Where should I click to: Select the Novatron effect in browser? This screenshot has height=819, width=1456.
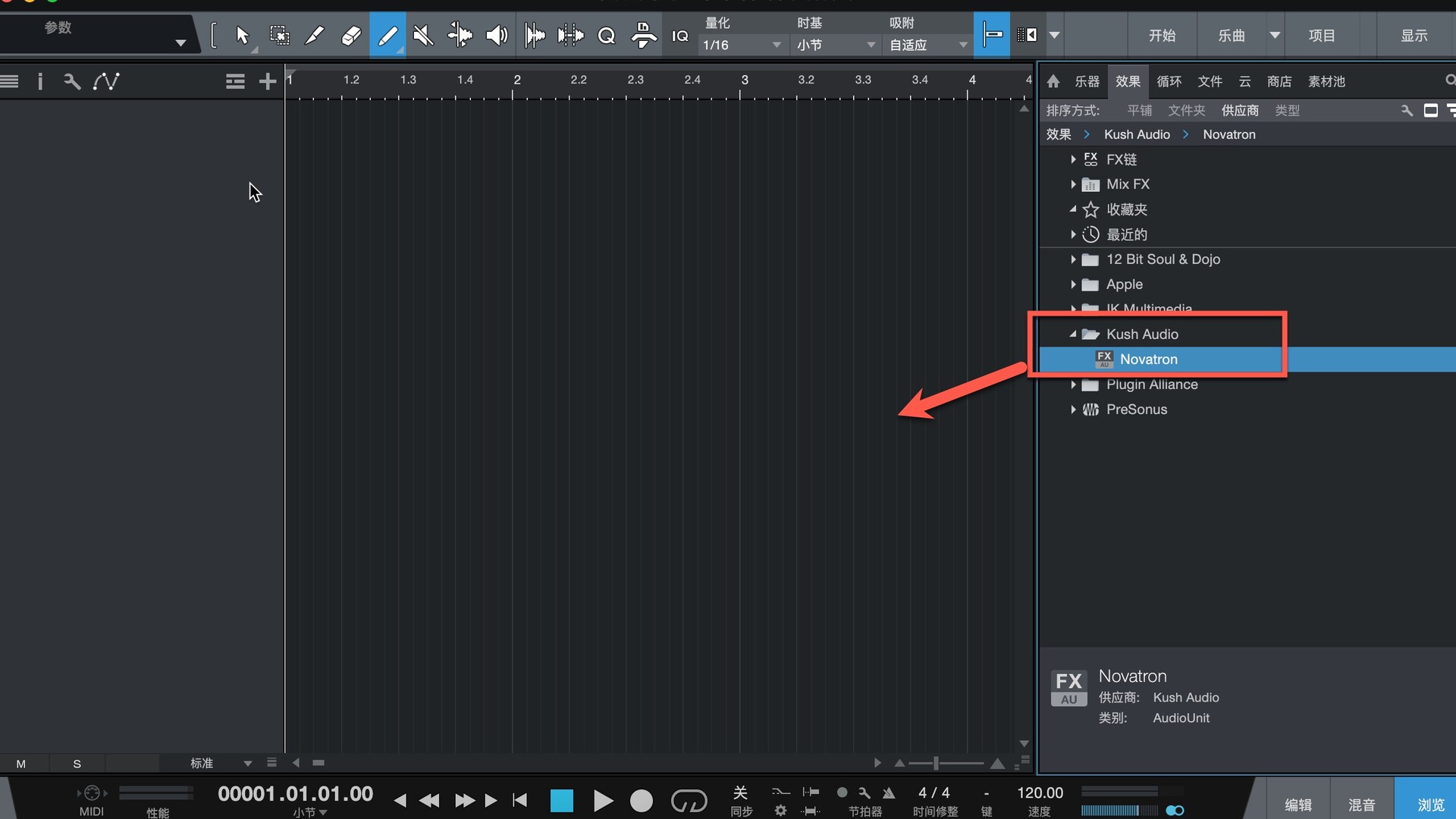click(1148, 359)
